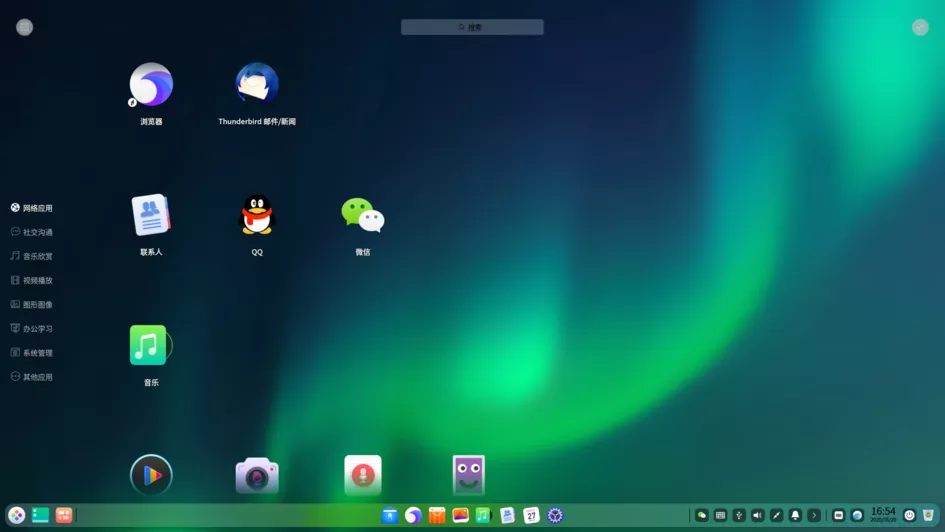Select the 社交沟通 category
Viewport: 945px width, 532px height.
tap(31, 232)
